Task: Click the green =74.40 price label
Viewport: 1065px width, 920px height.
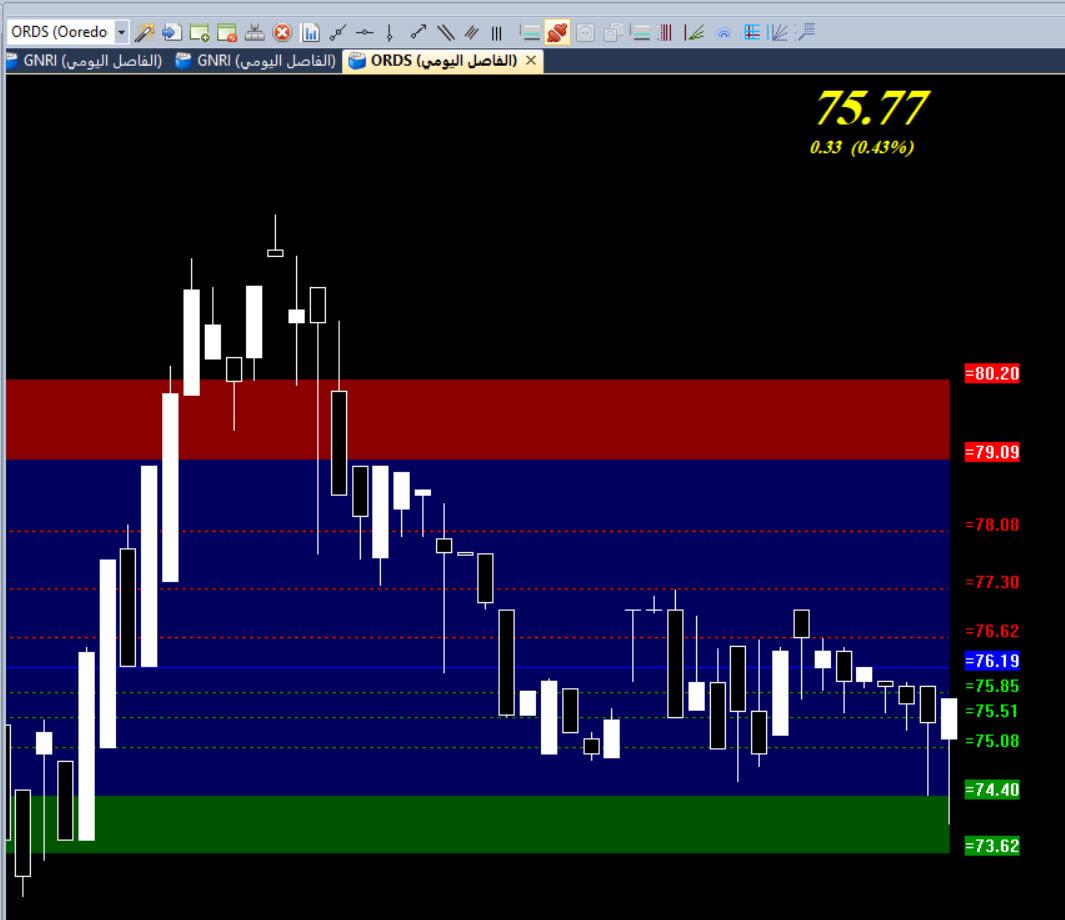Action: 992,790
